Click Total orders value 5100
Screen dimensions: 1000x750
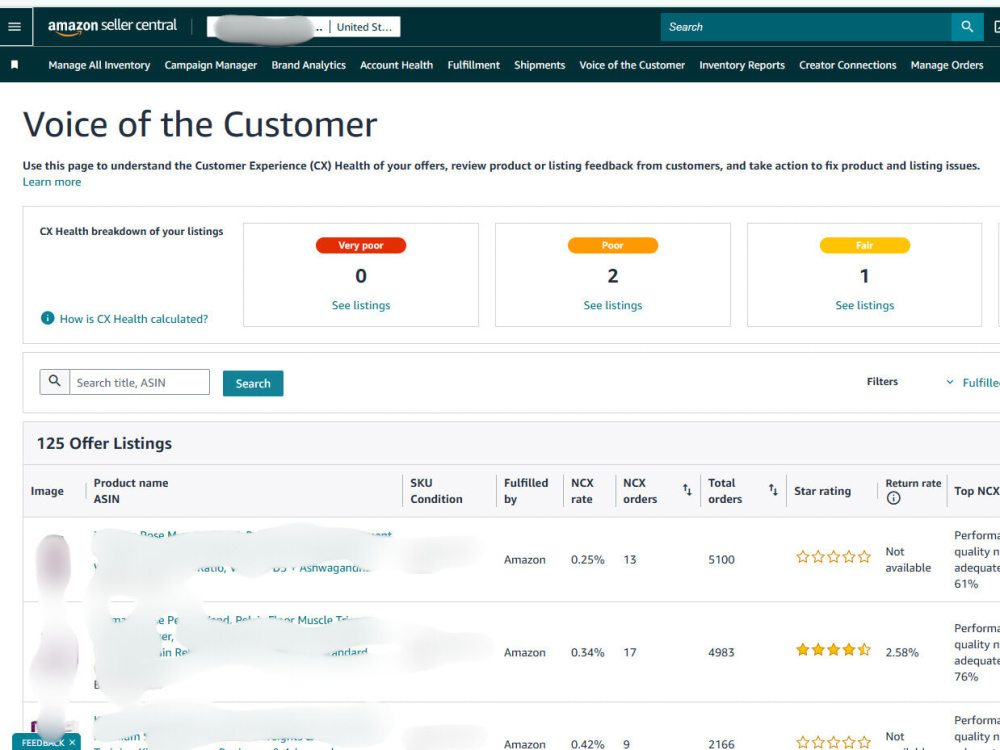721,559
